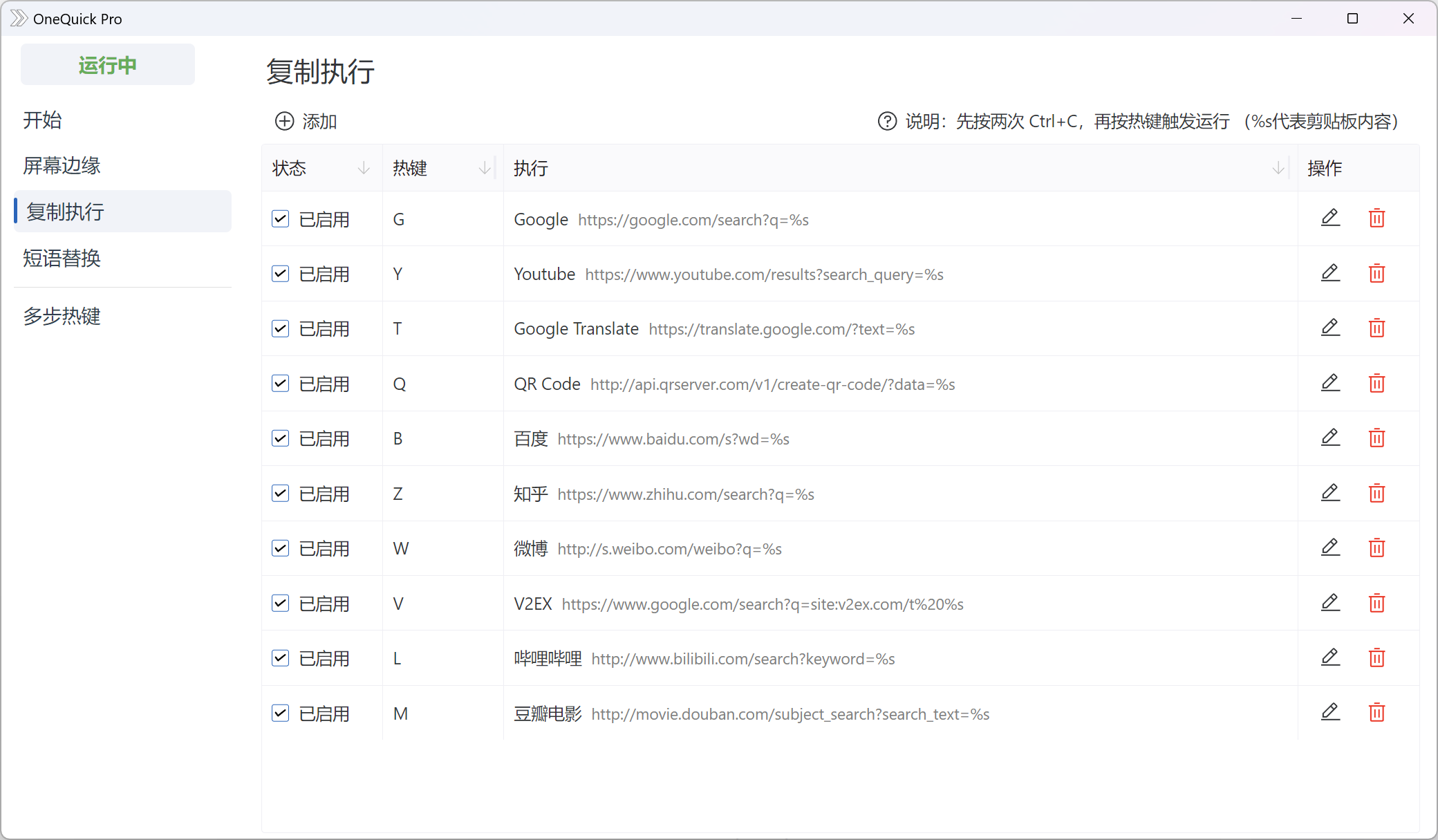Screen dimensions: 1438x840
Task: Switch to the 屏幕边缘 section
Action: [62, 165]
